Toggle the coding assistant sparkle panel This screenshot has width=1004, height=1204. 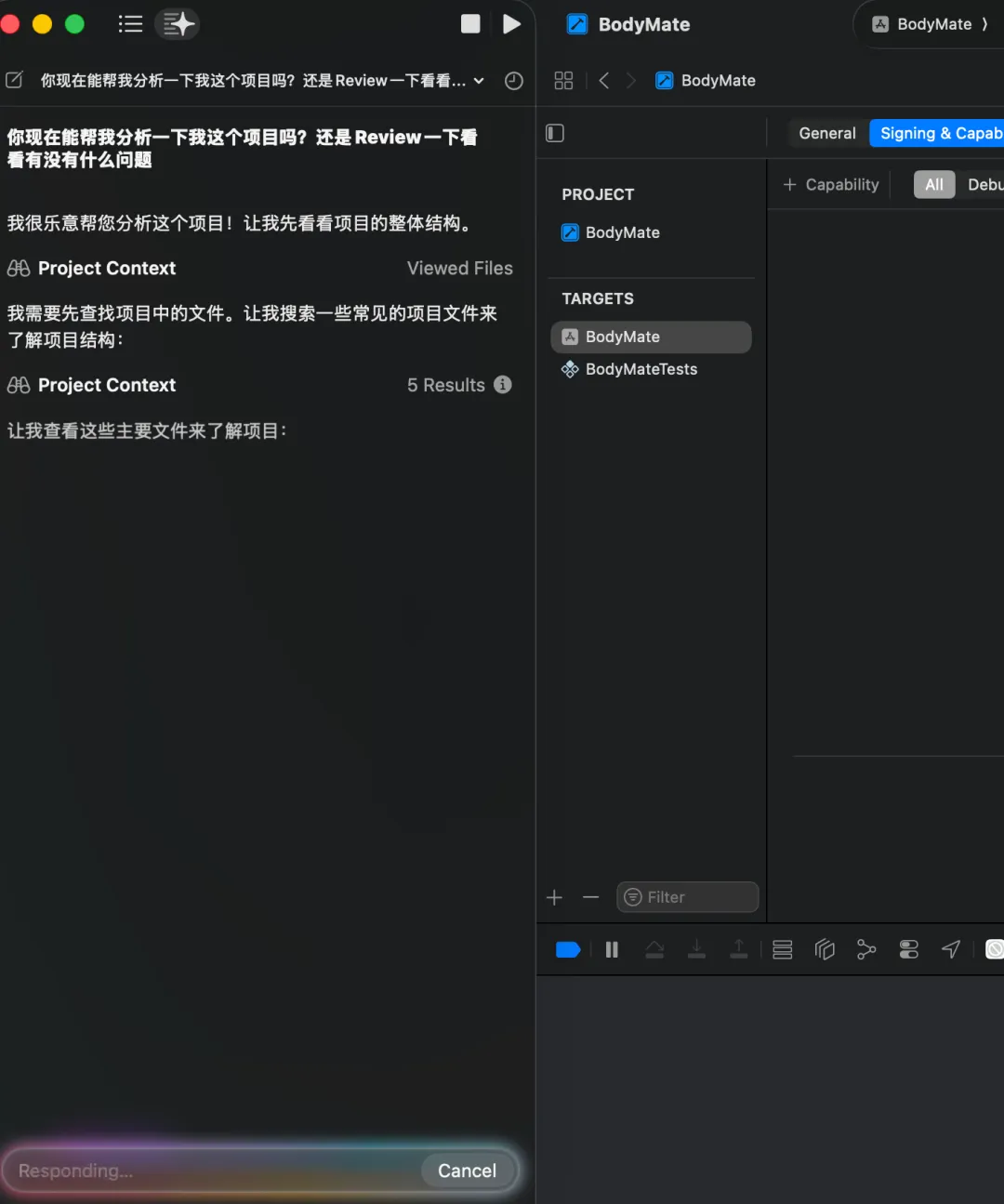[177, 24]
